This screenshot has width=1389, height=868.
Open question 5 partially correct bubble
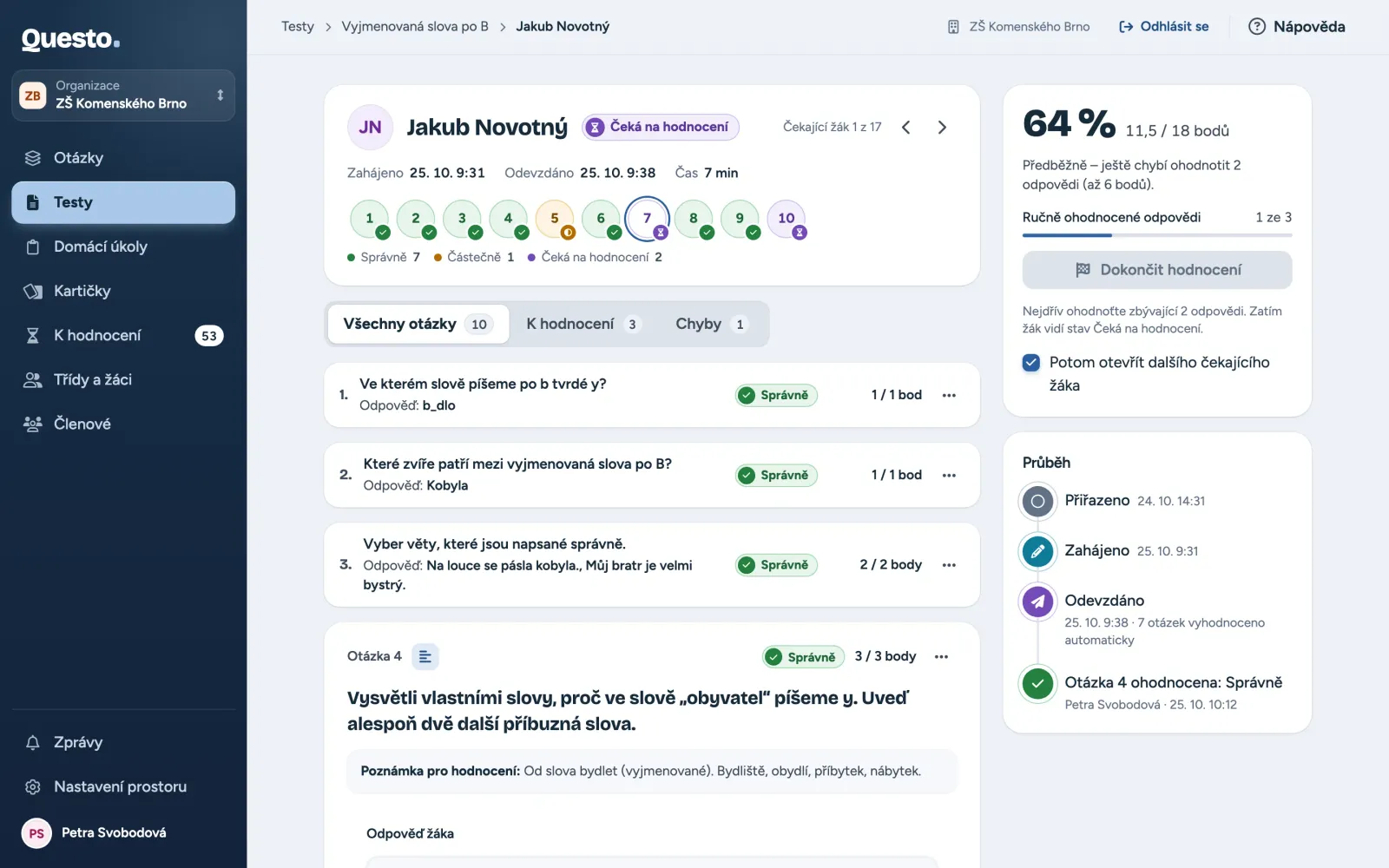pyautogui.click(x=555, y=219)
